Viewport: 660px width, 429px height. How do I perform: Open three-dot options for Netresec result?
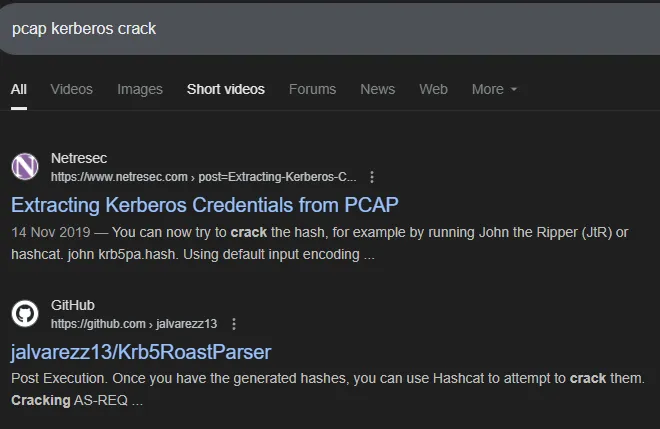point(372,177)
